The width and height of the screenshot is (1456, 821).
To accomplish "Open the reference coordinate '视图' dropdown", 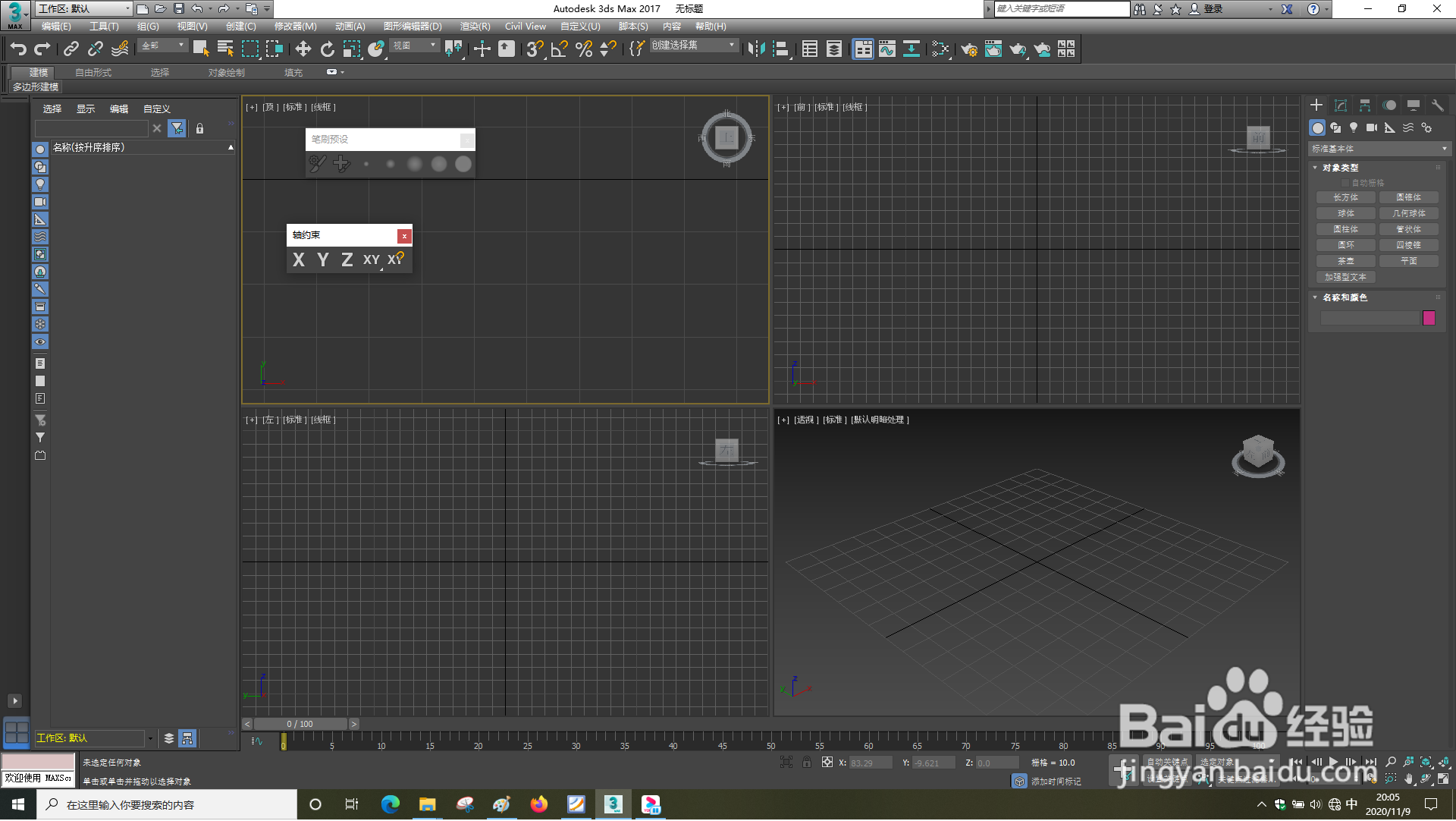I will click(x=415, y=46).
